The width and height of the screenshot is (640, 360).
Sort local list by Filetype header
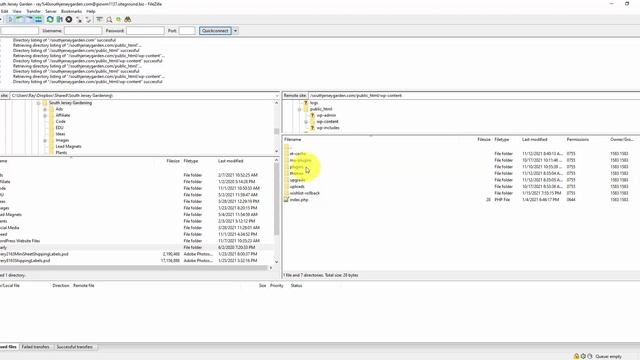coord(191,161)
